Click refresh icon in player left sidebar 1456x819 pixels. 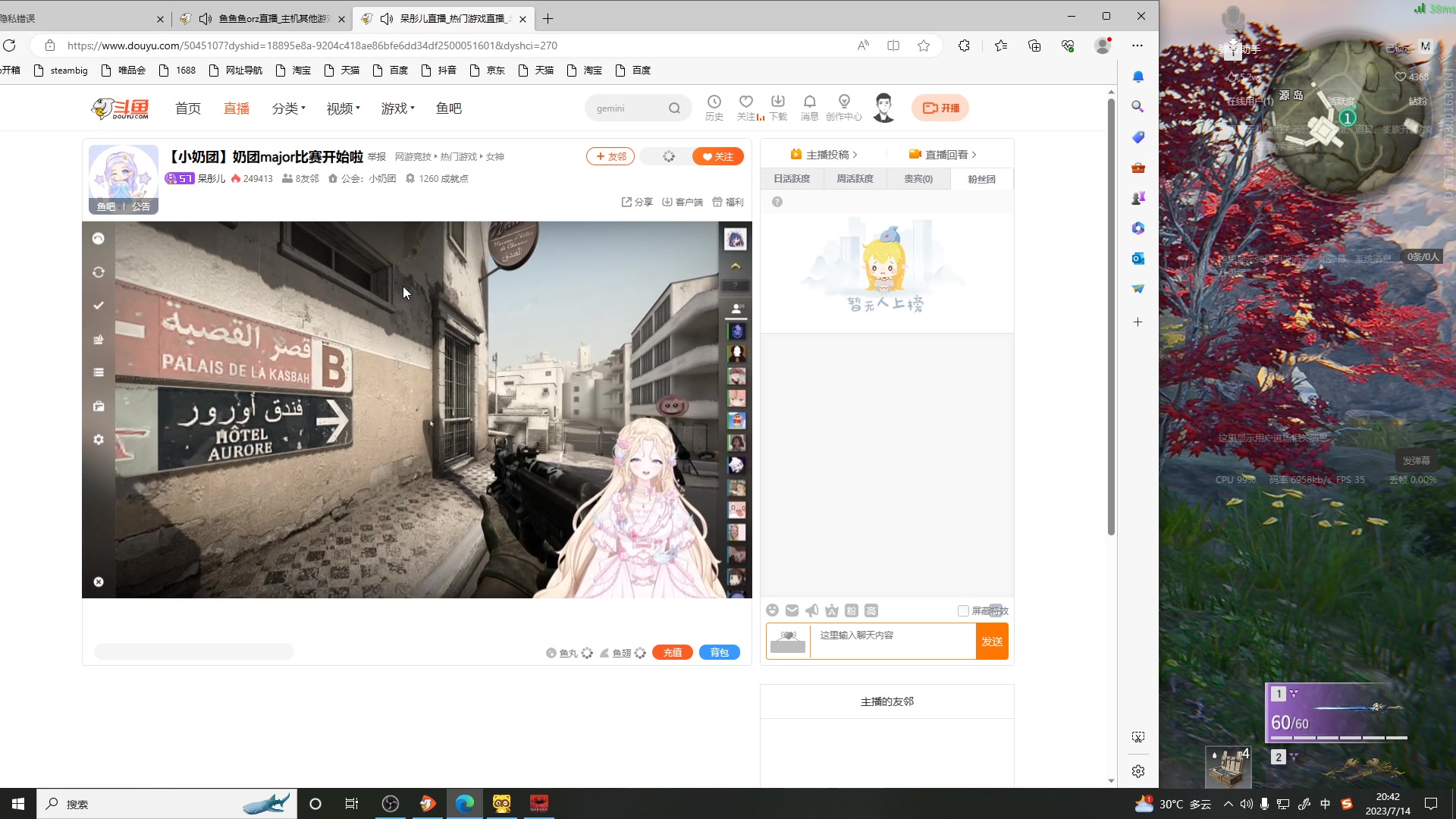pos(99,272)
